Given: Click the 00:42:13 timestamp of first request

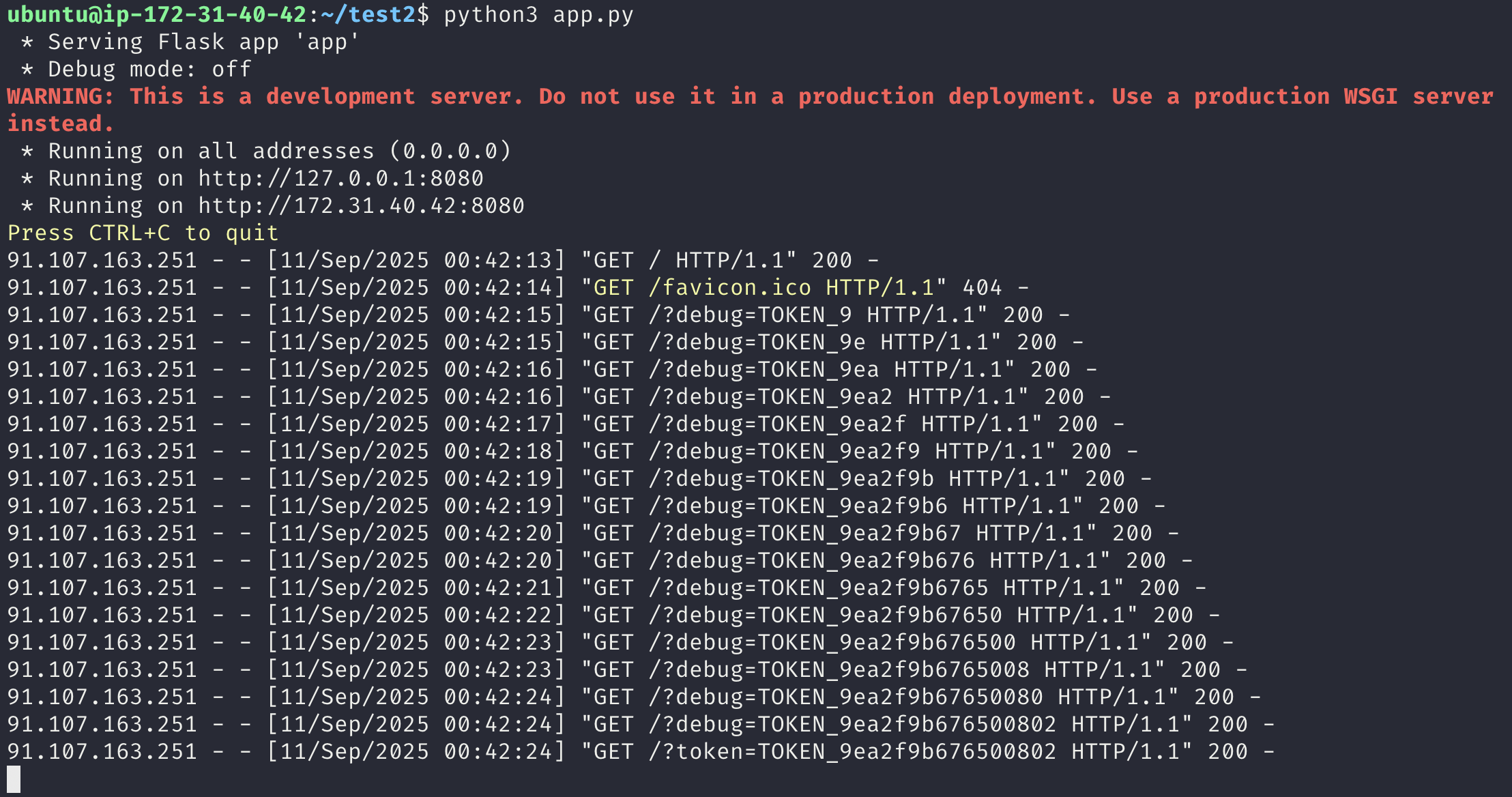Looking at the screenshot, I should tap(497, 261).
